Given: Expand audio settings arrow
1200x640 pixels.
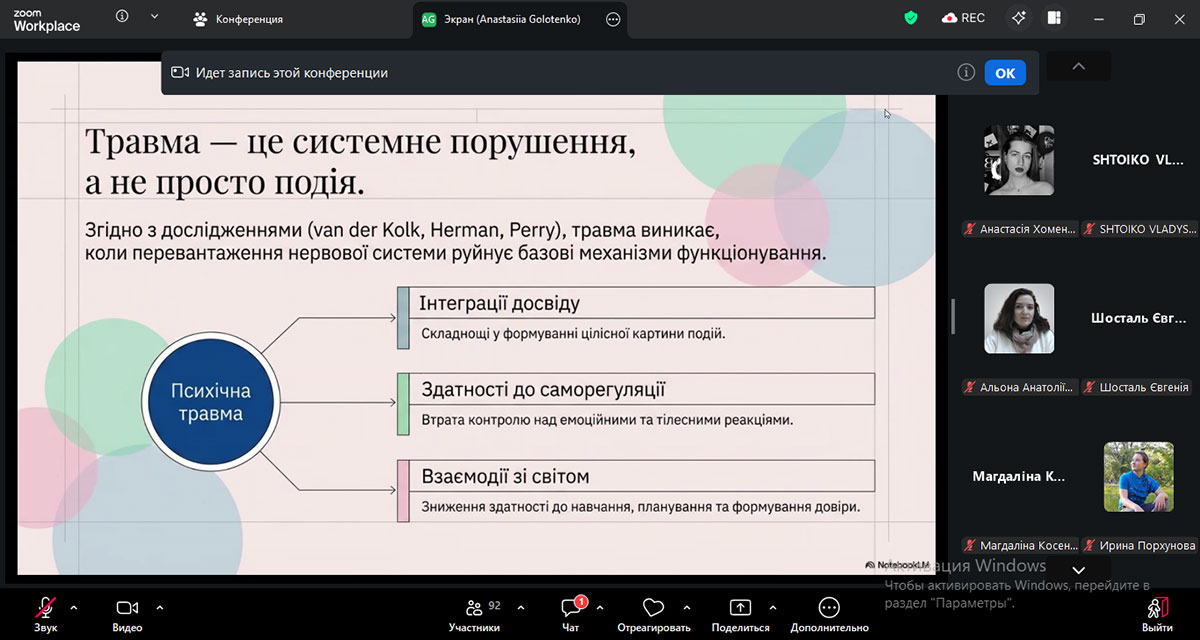Looking at the screenshot, I should (74, 607).
